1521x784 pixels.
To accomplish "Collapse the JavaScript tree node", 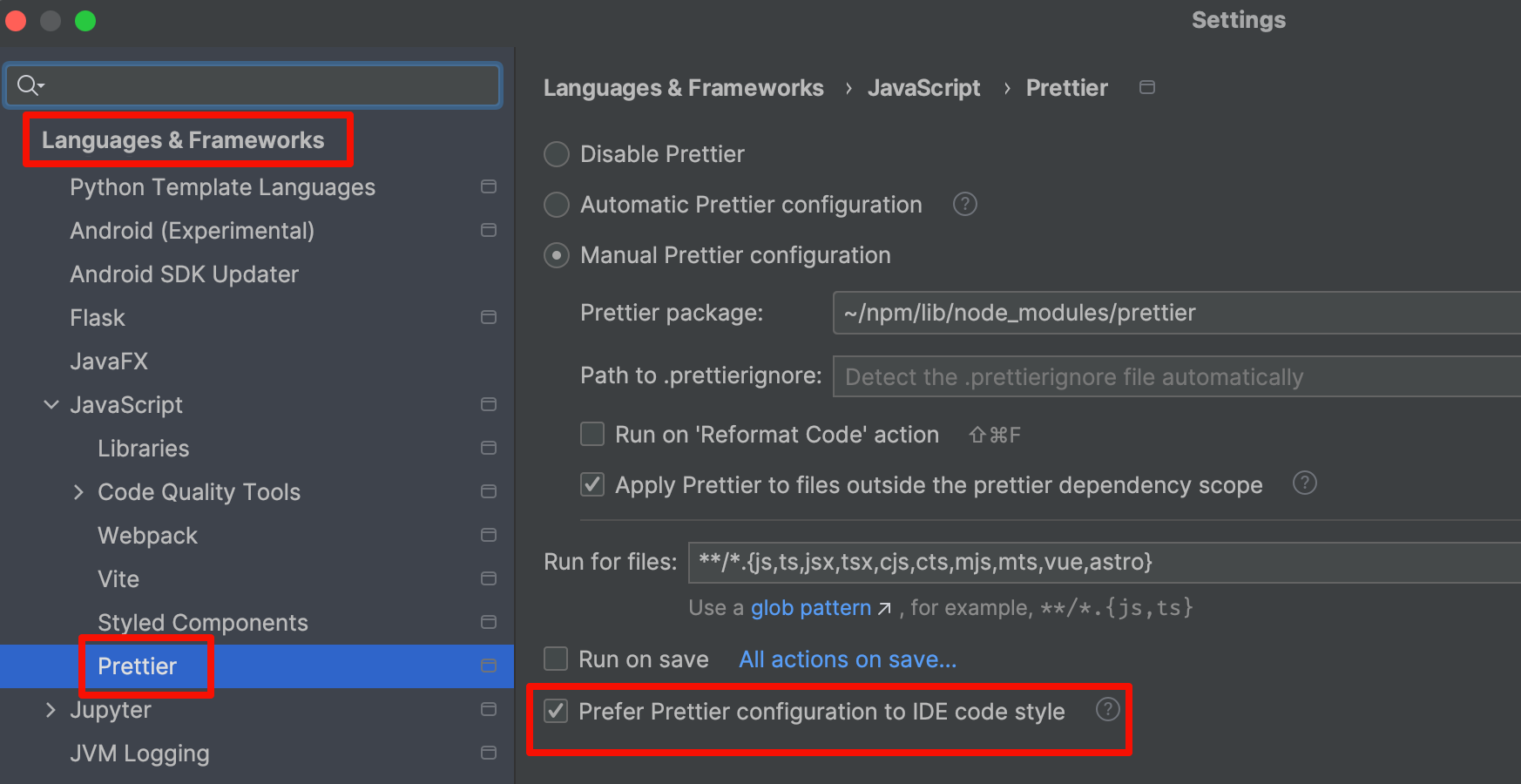I will click(51, 405).
